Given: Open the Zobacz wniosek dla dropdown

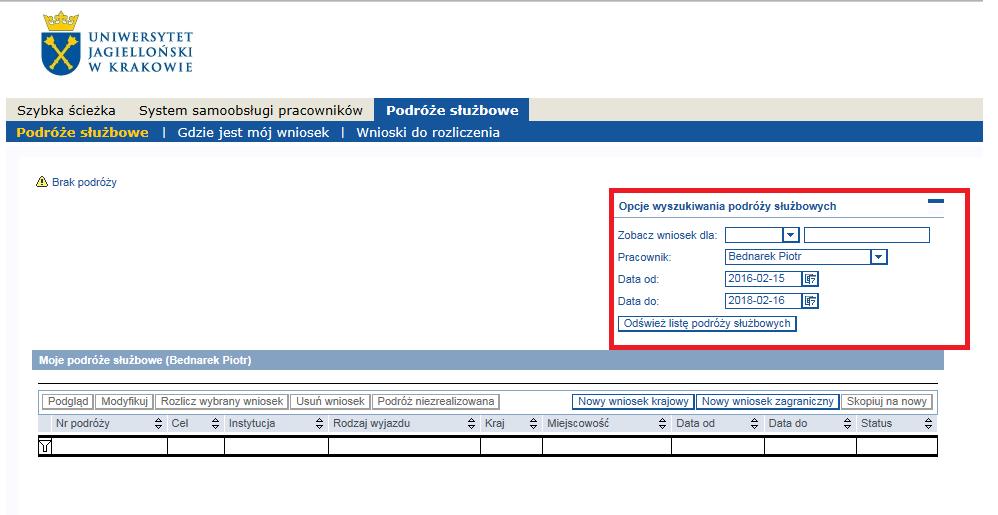Looking at the screenshot, I should click(790, 235).
